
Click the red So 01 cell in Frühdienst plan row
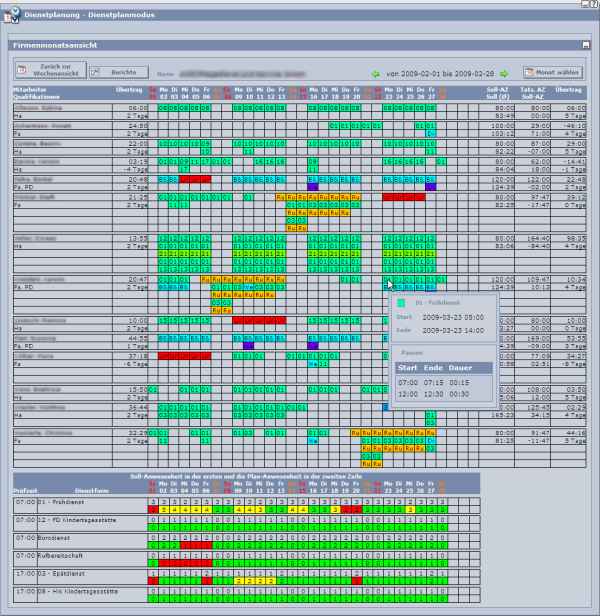pyautogui.click(x=153, y=510)
